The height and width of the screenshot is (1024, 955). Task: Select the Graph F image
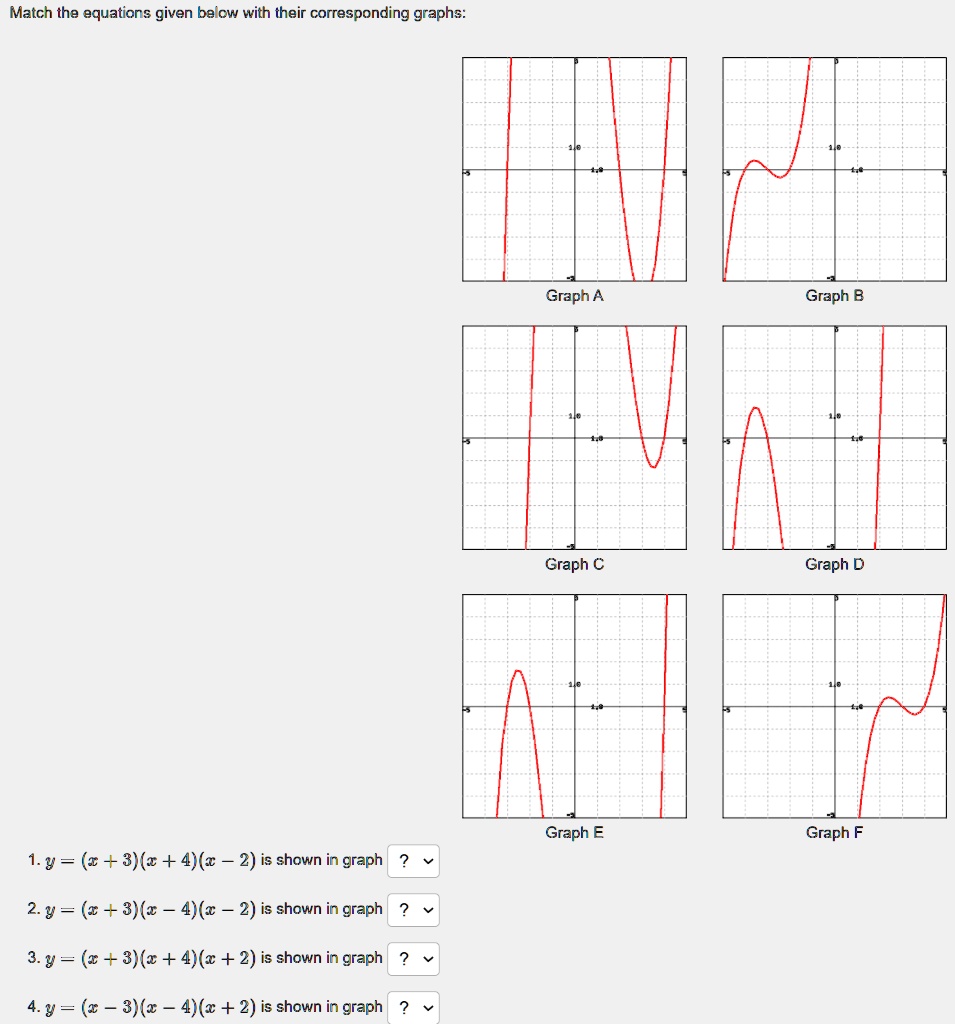pos(833,703)
